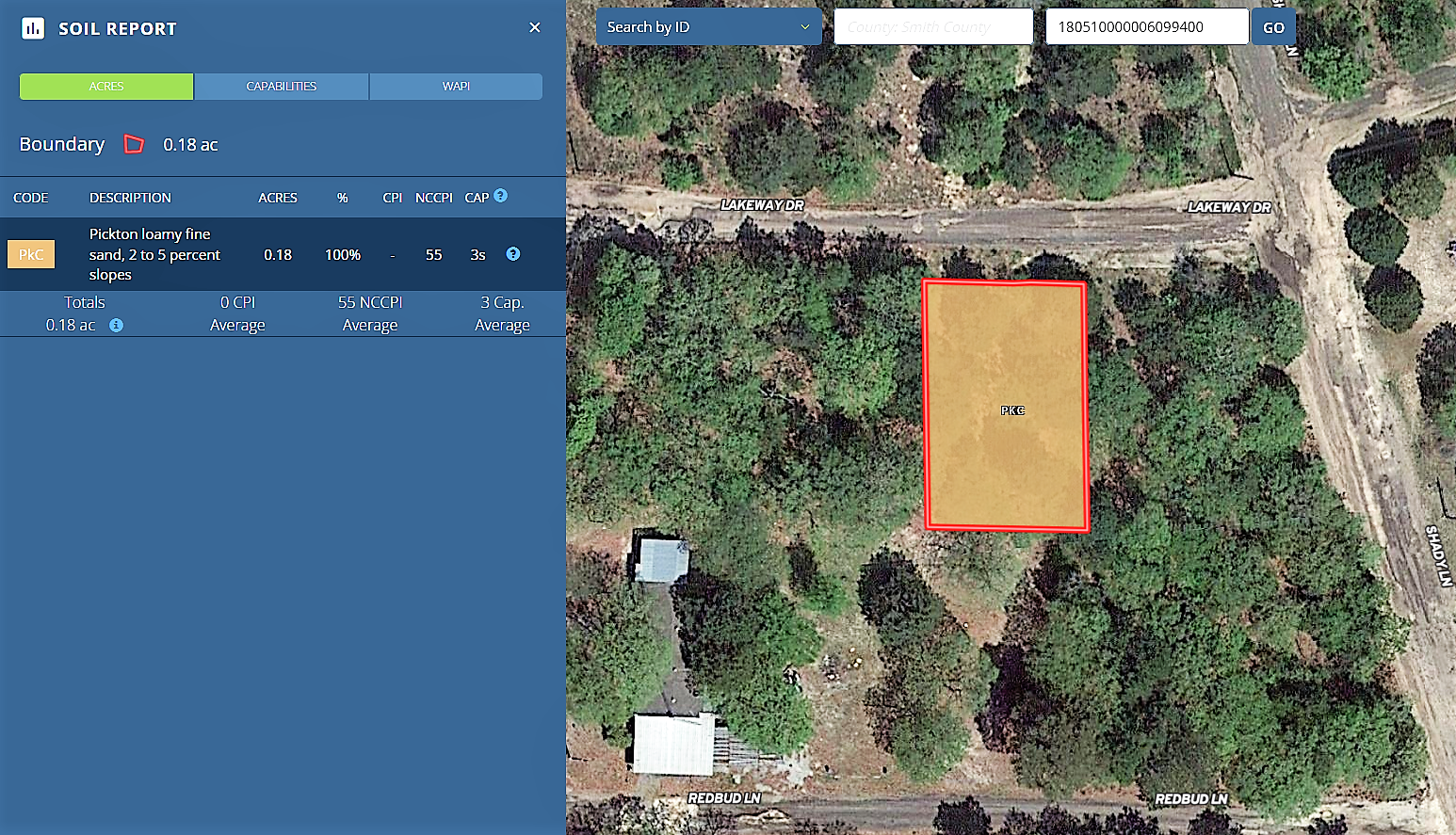Screen dimensions: 1456x835
Task: Click the orange PkC soil code swatch
Action: click(x=31, y=254)
